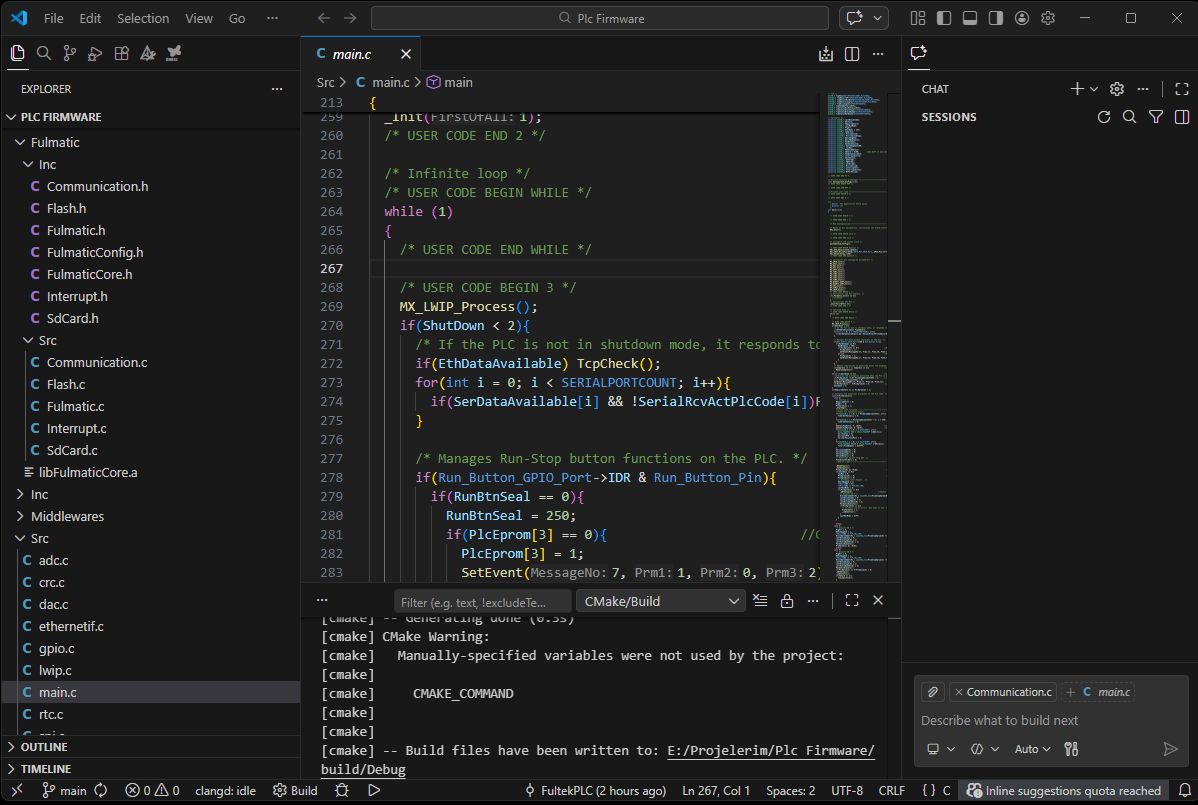The height and width of the screenshot is (805, 1198).
Task: Refresh the chat sessions list
Action: (x=1103, y=117)
